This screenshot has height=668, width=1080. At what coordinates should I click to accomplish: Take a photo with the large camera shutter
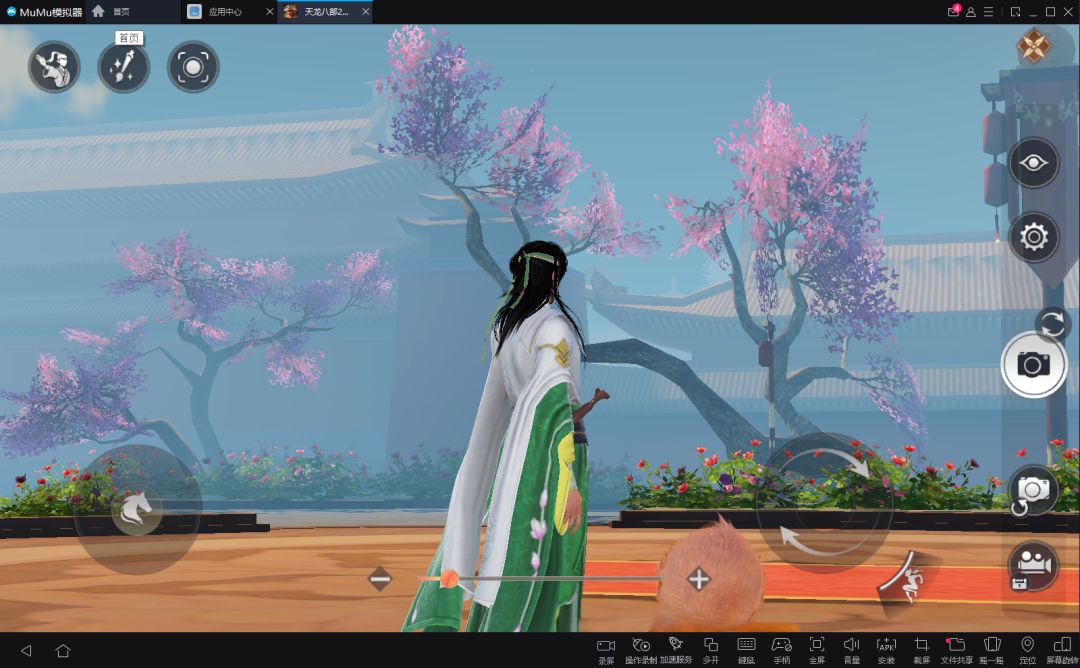pyautogui.click(x=1033, y=364)
